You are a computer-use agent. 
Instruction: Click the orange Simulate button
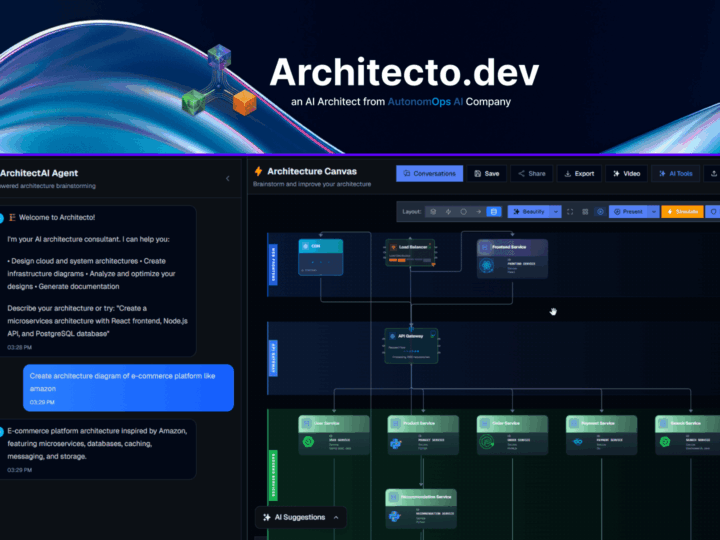point(682,212)
